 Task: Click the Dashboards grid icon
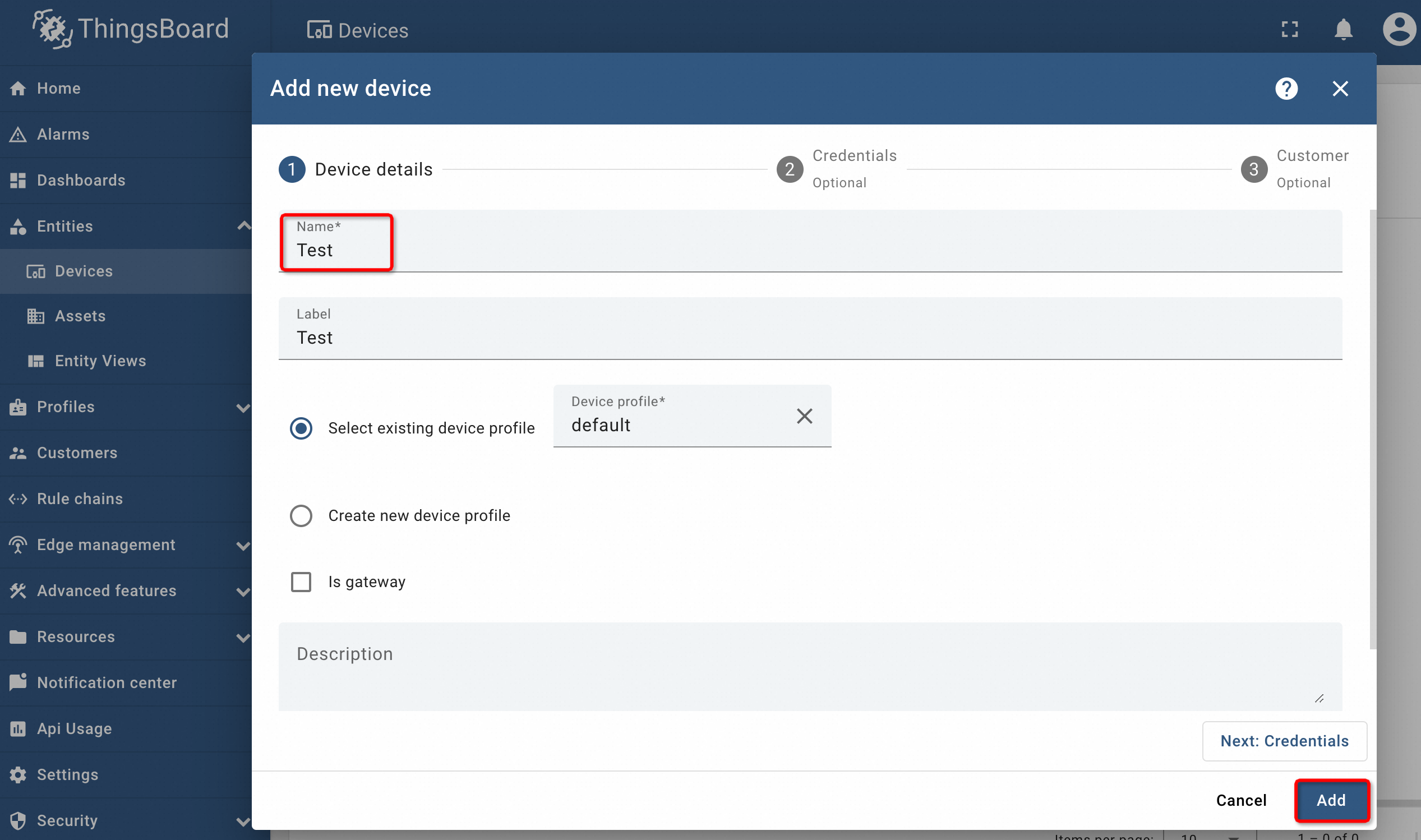pyautogui.click(x=18, y=180)
